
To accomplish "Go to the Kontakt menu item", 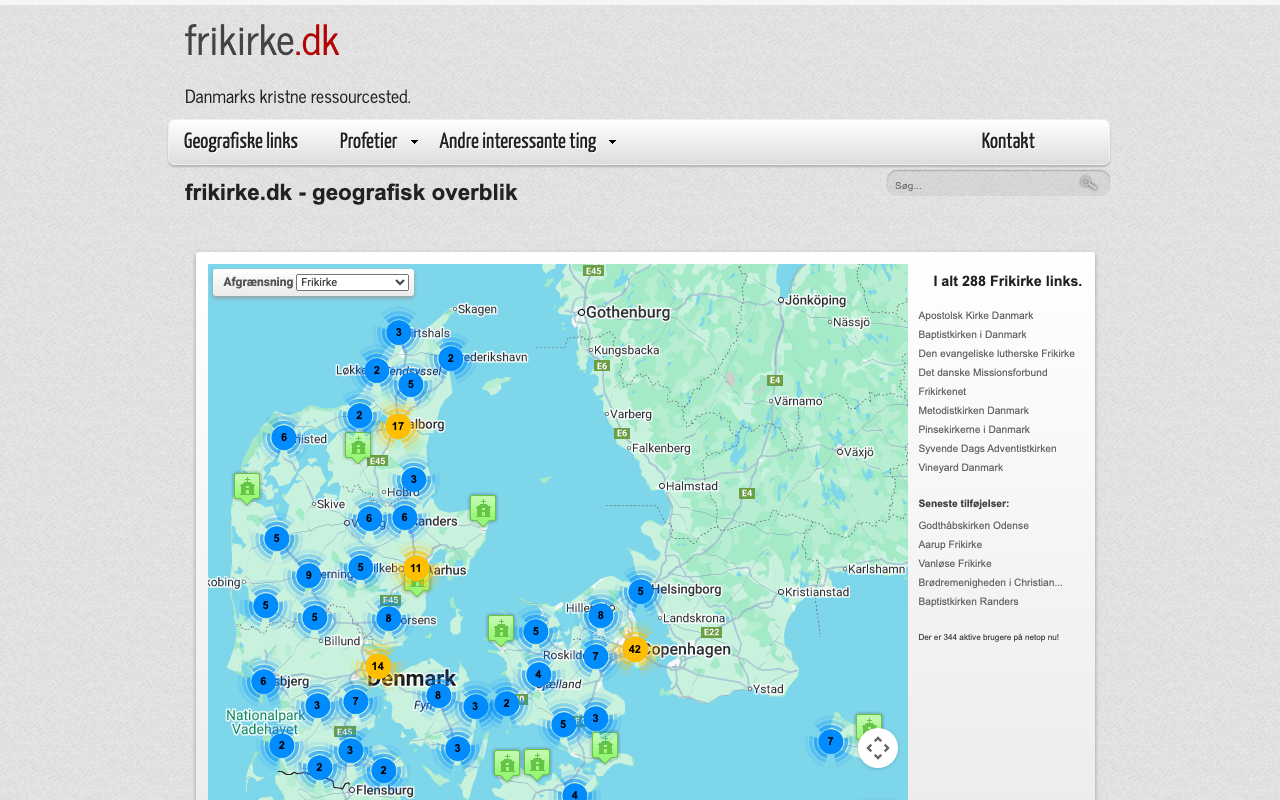I will point(1007,142).
